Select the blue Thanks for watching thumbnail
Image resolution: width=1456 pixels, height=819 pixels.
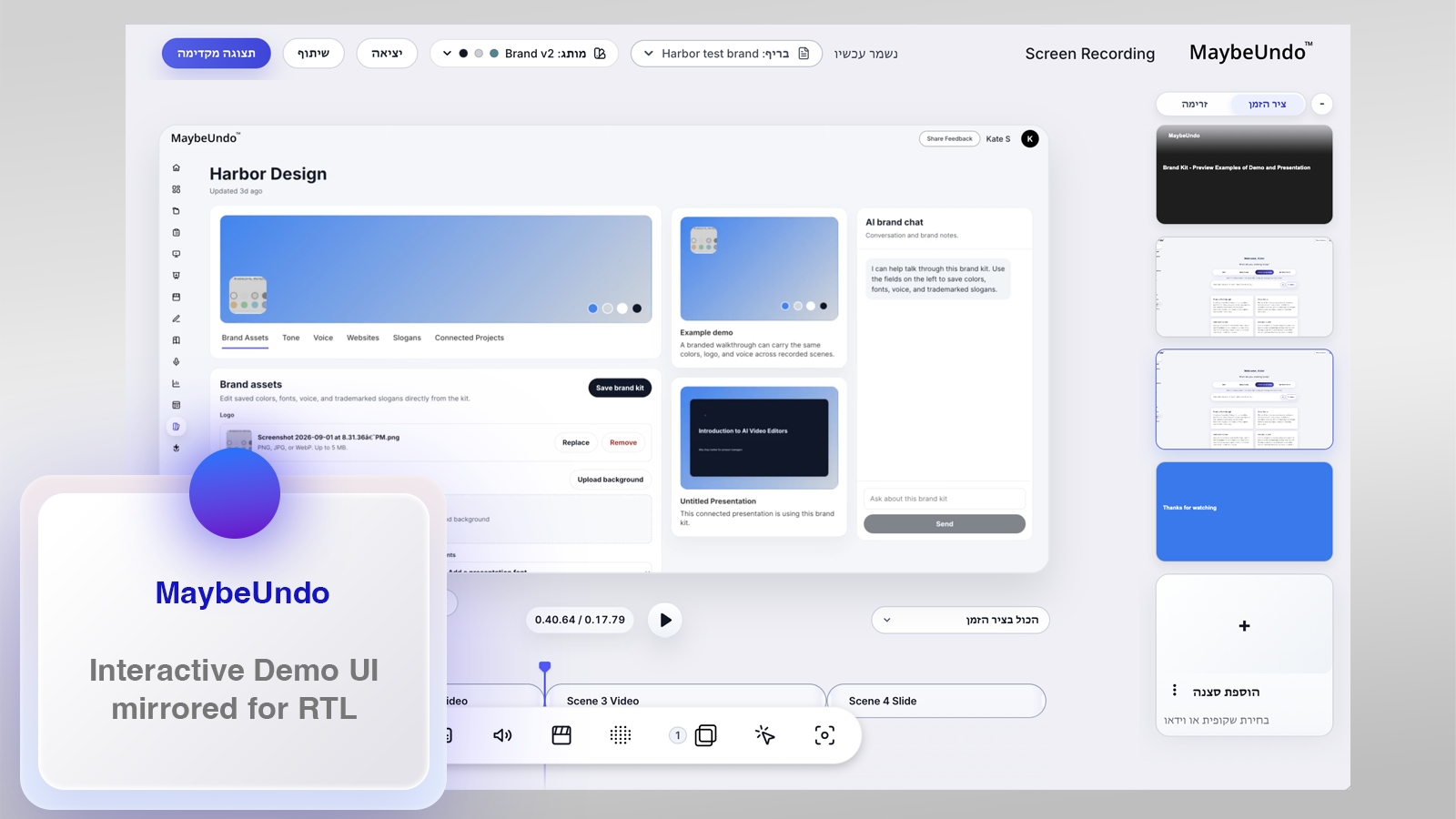(1244, 511)
